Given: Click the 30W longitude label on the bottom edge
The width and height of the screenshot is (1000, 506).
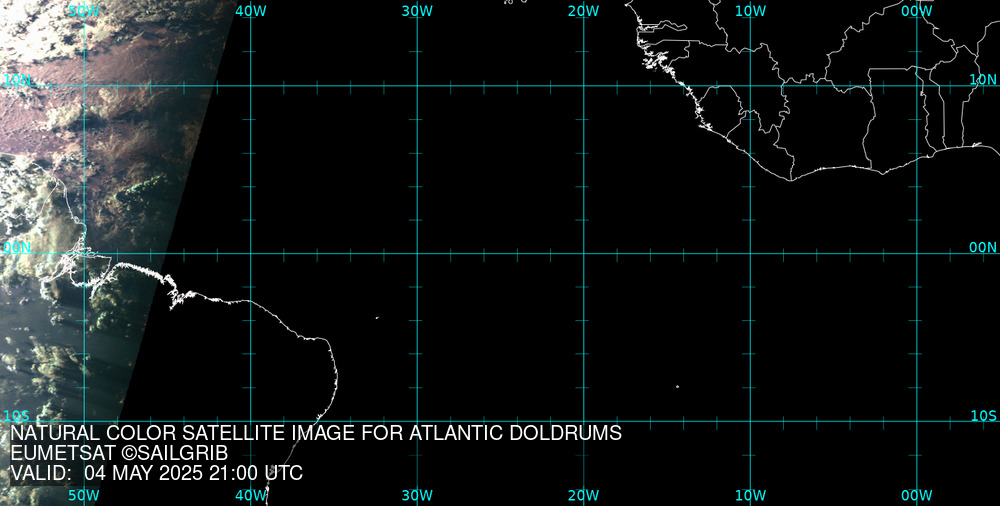Looking at the screenshot, I should tap(418, 496).
